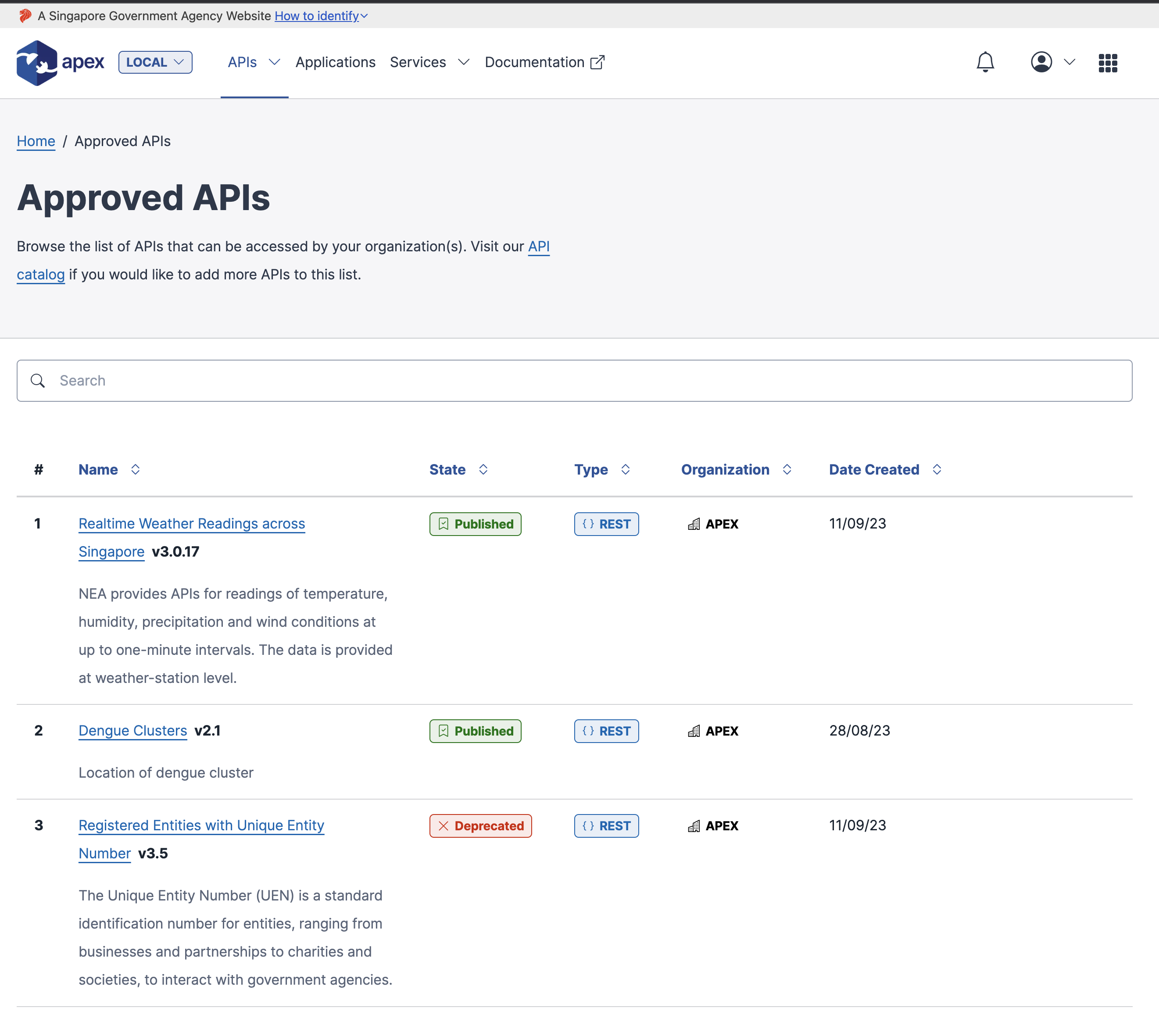
Task: Click the apex logo
Action: [x=60, y=63]
